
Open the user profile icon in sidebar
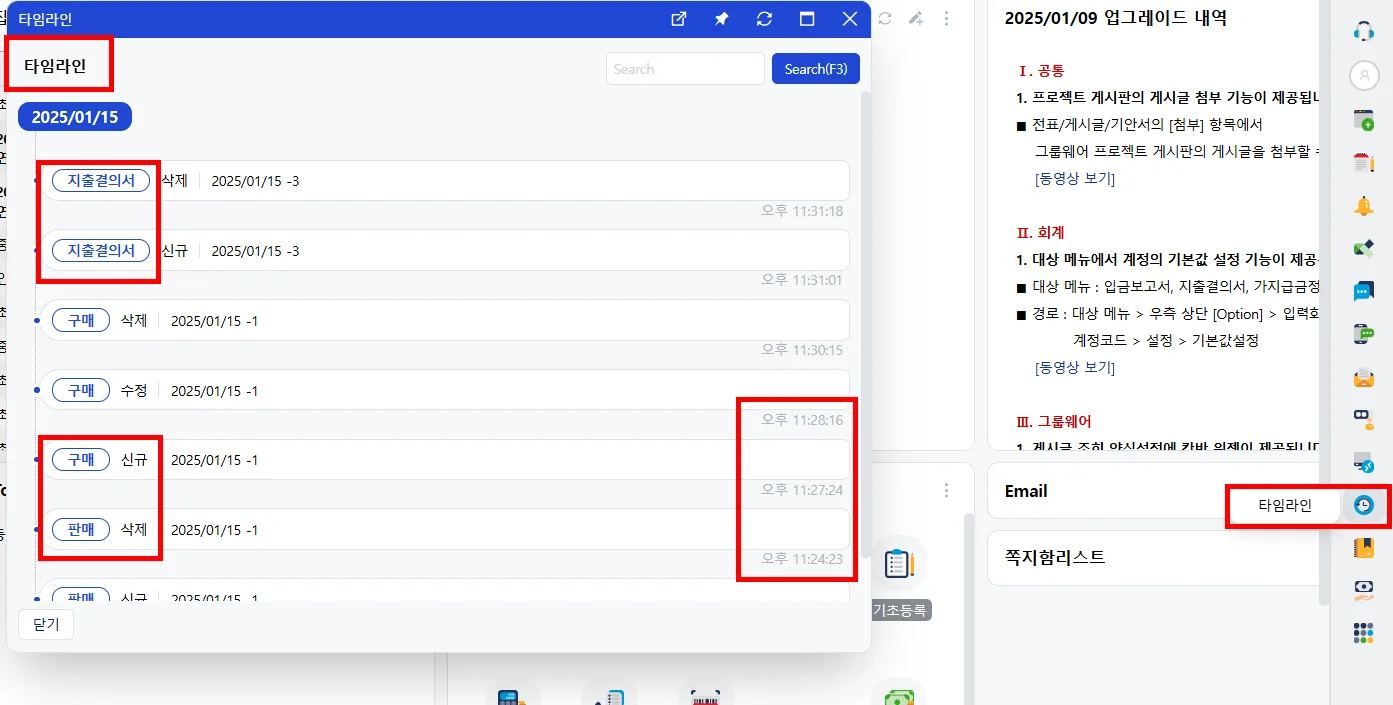(1364, 75)
